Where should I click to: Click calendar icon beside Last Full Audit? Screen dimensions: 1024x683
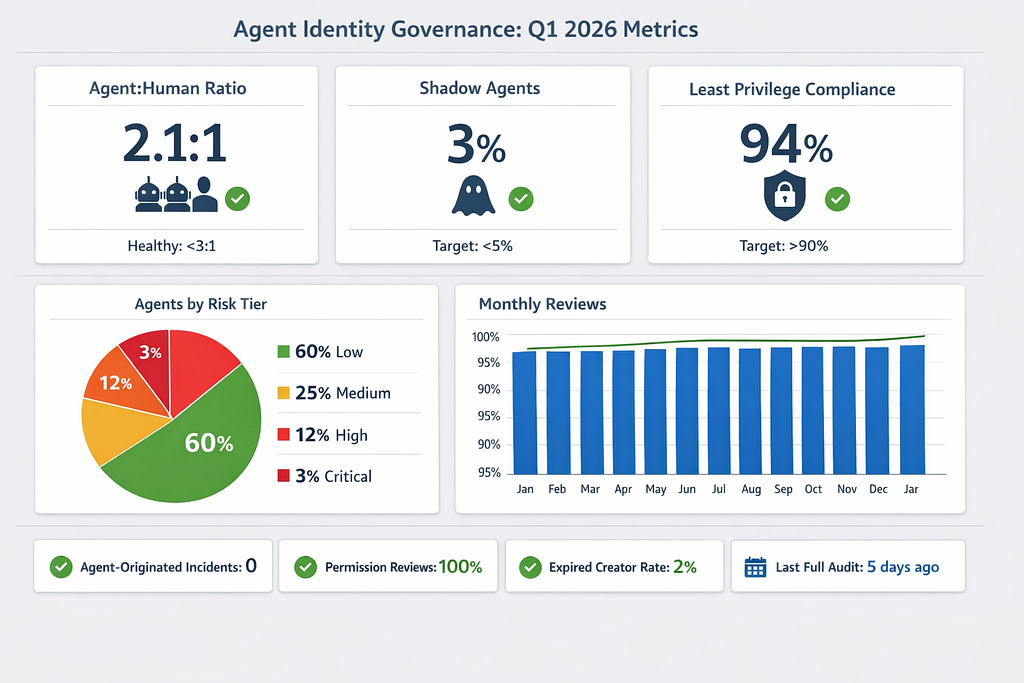756,567
